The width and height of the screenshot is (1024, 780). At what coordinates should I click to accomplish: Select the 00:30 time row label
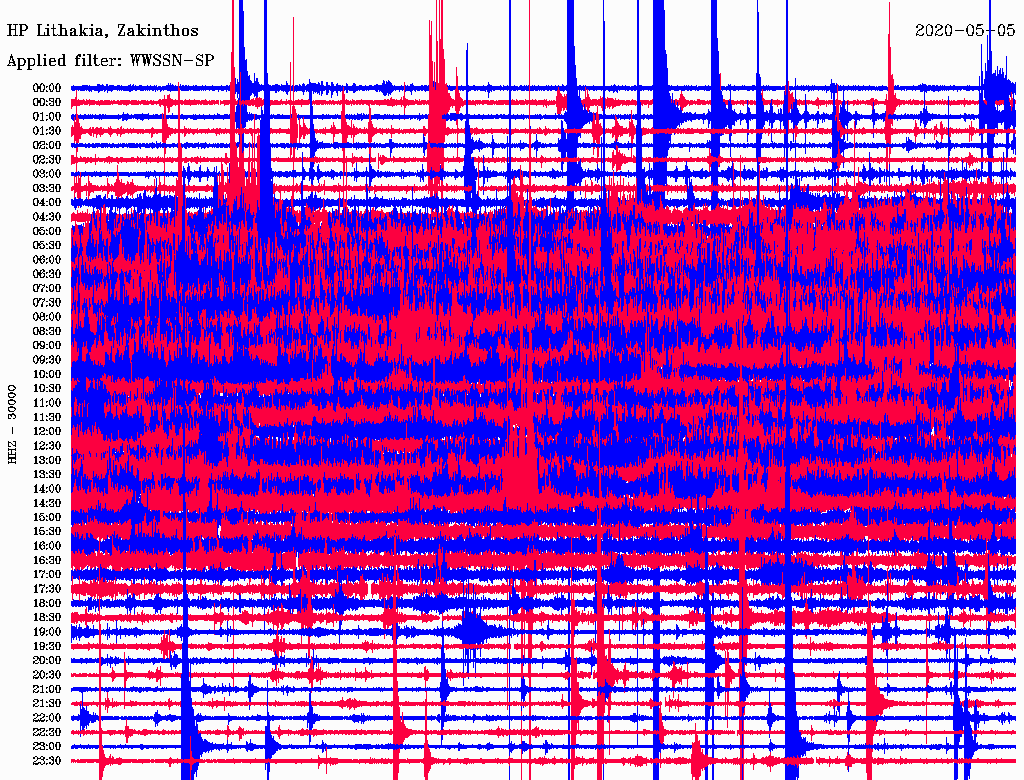(x=47, y=103)
